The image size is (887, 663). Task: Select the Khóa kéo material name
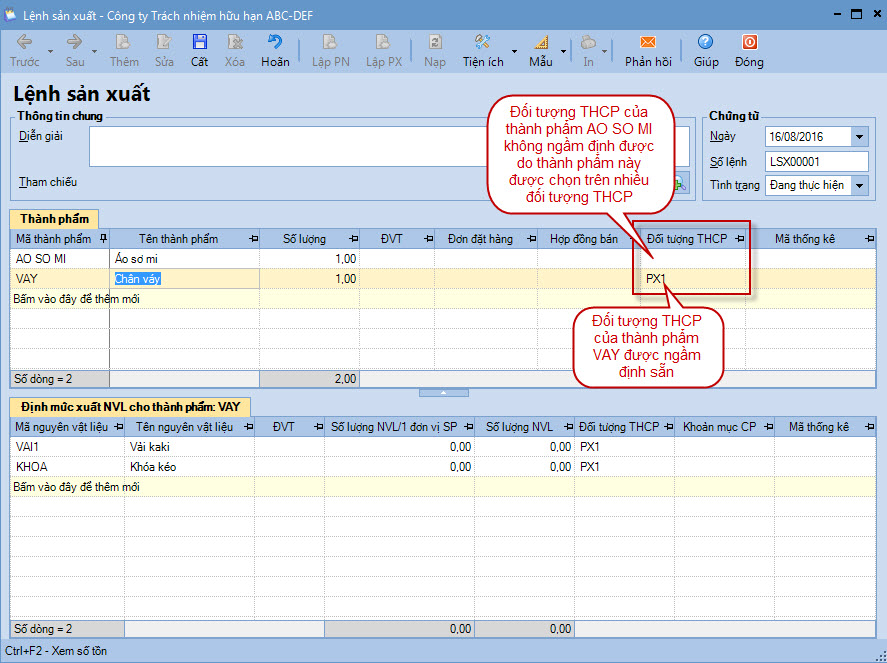190,467
